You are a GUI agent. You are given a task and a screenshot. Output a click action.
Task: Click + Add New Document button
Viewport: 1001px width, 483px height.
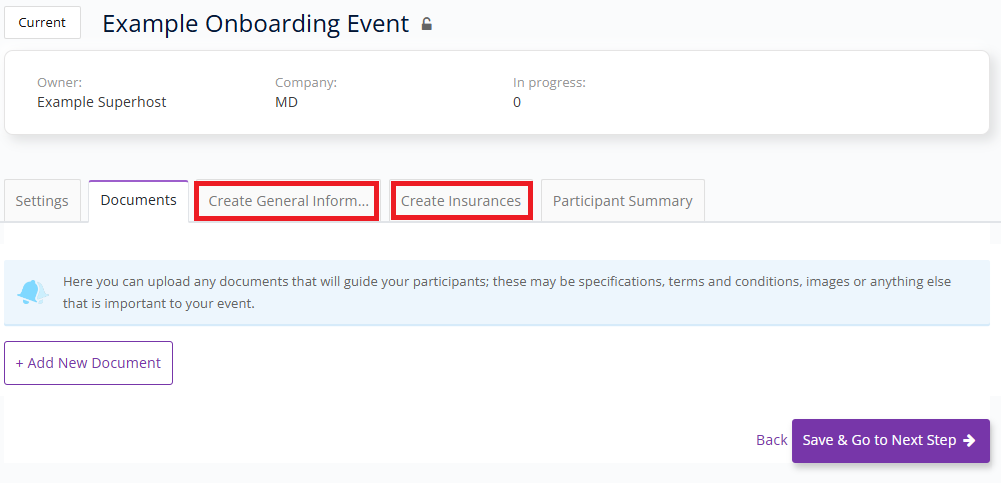(89, 363)
